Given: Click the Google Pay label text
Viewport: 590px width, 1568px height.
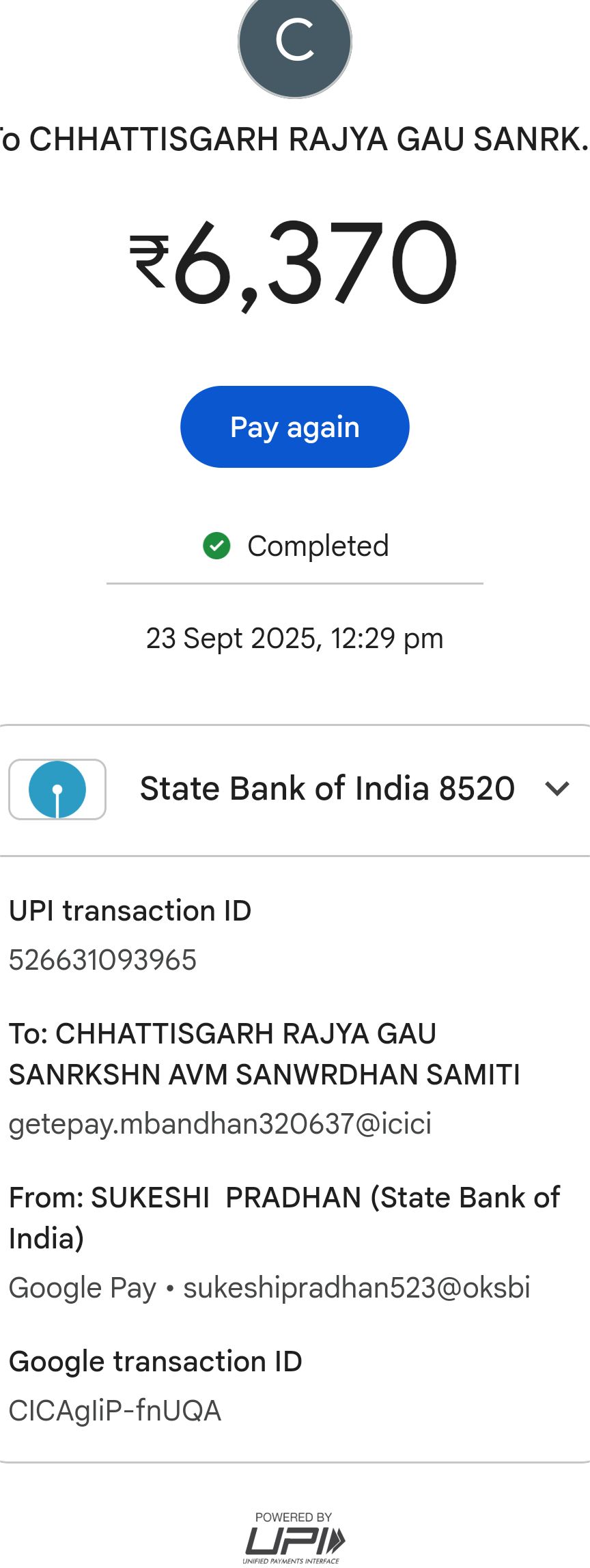Looking at the screenshot, I should point(83,1288).
